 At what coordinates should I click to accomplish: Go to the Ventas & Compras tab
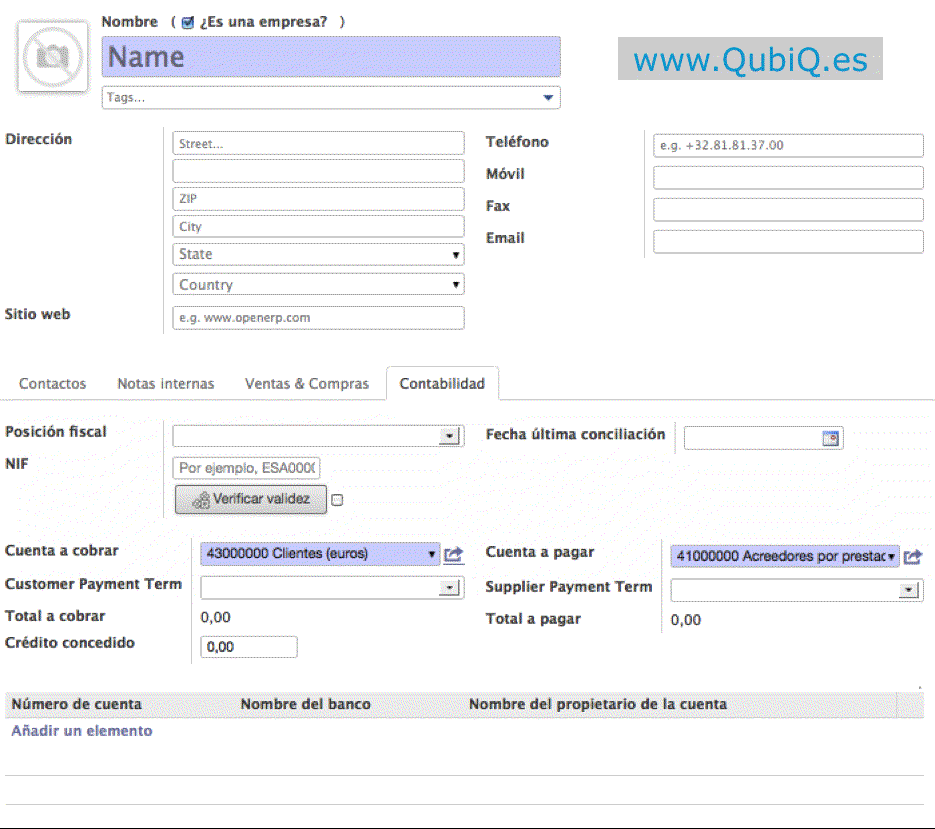point(307,384)
